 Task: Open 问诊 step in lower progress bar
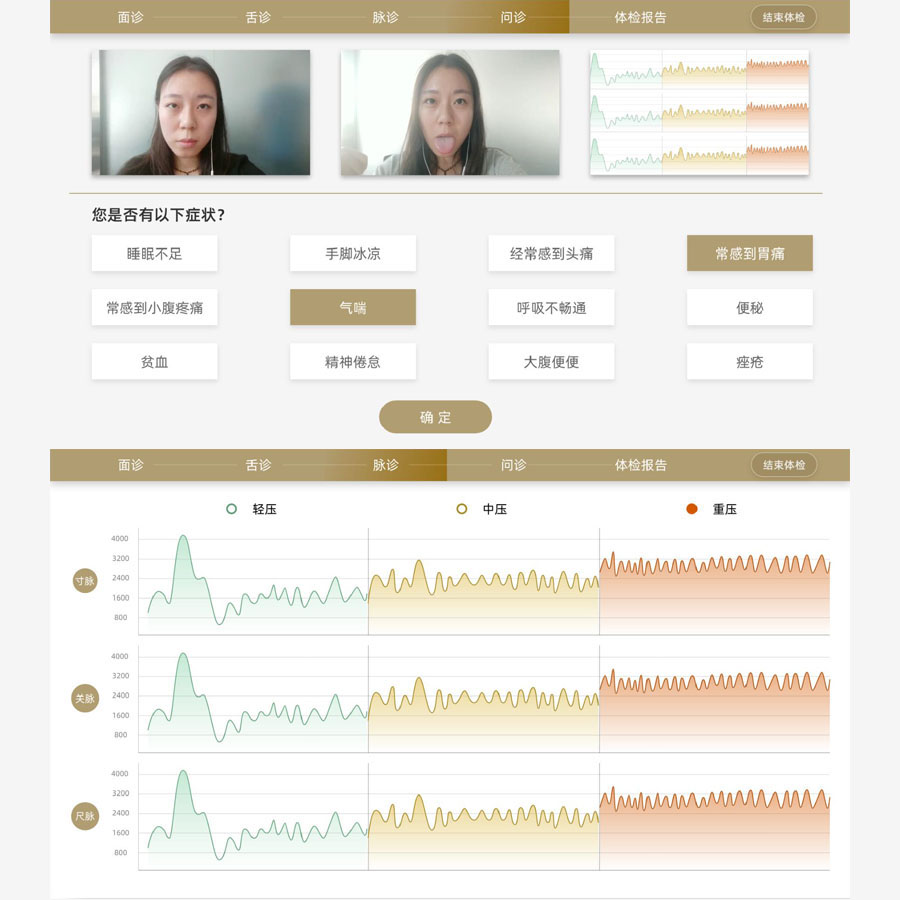[x=513, y=465]
